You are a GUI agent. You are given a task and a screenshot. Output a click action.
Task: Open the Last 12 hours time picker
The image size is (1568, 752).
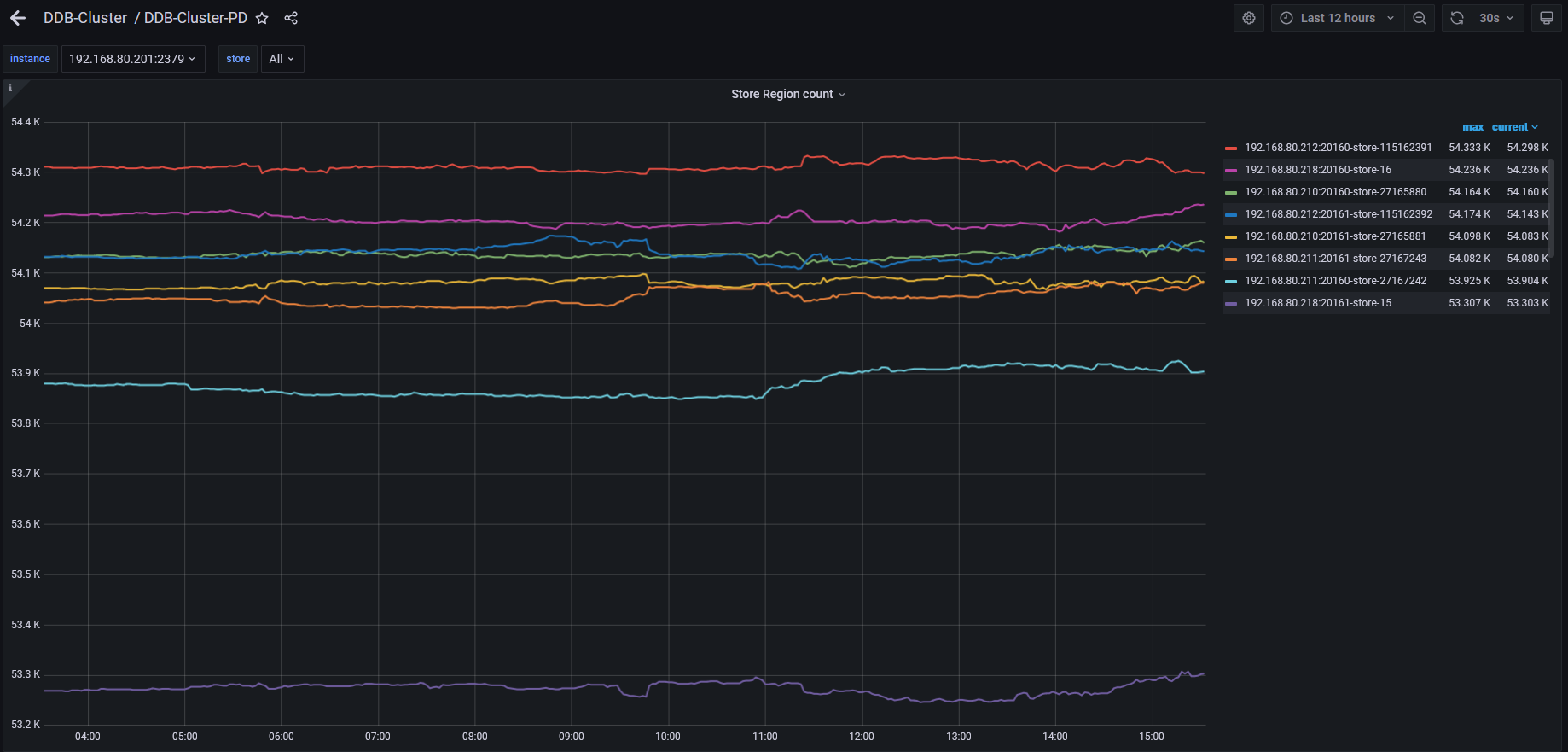tap(1337, 18)
